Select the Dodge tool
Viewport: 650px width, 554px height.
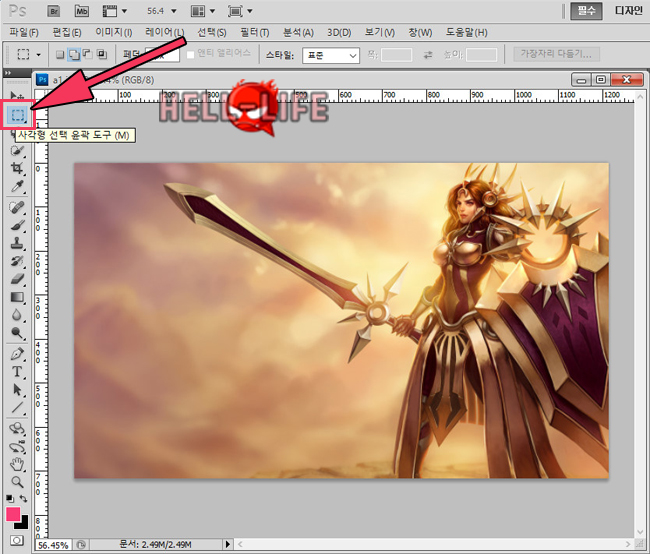17,333
